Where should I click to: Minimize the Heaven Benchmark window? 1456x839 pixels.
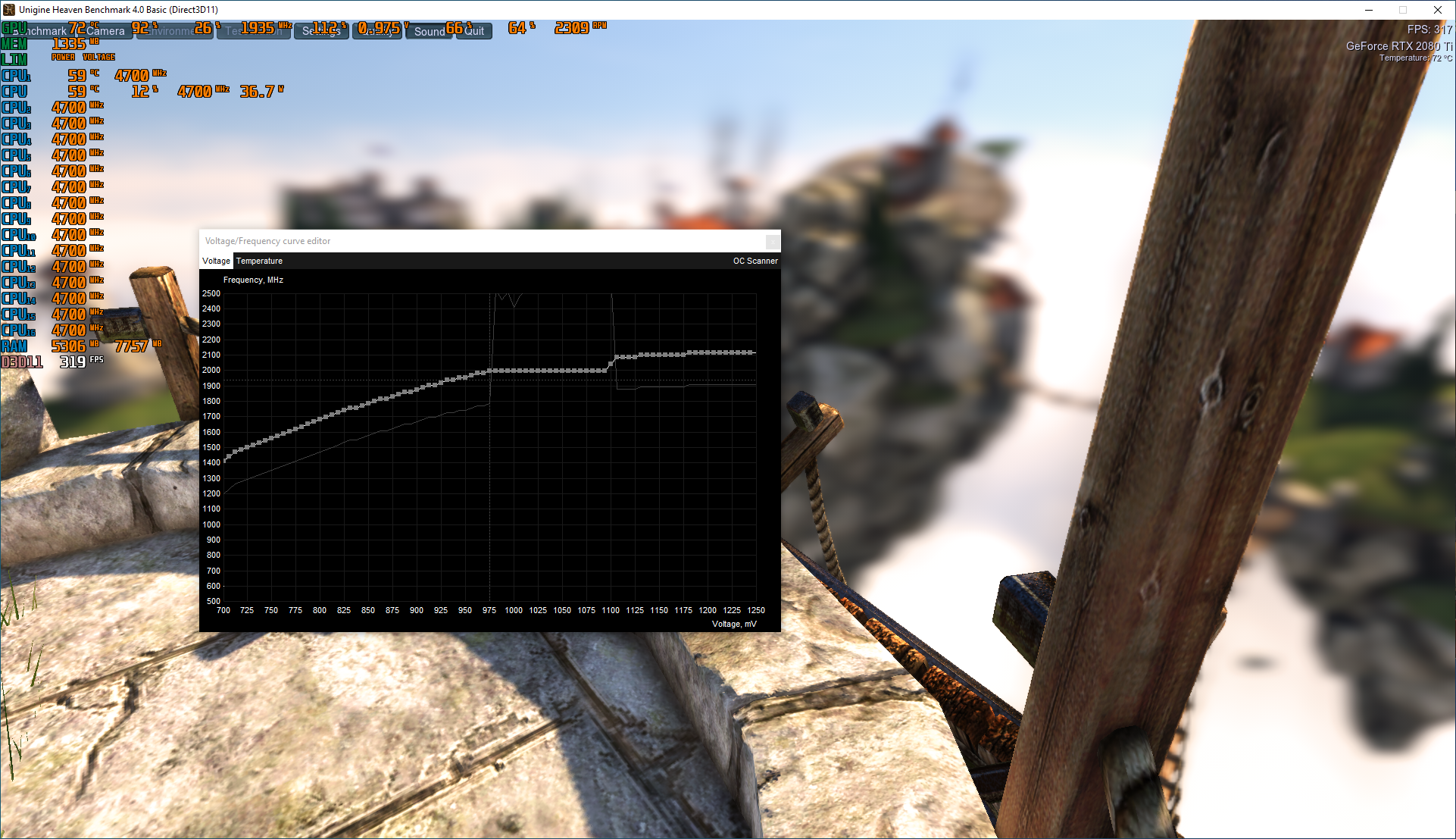[1369, 10]
